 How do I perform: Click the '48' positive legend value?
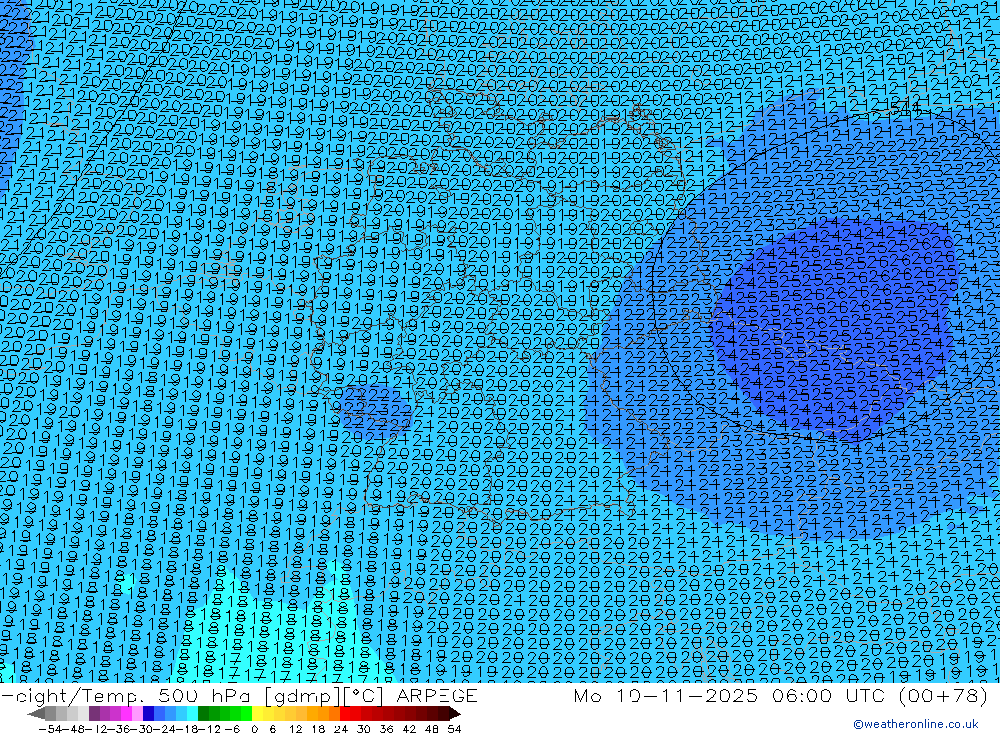coord(432,729)
